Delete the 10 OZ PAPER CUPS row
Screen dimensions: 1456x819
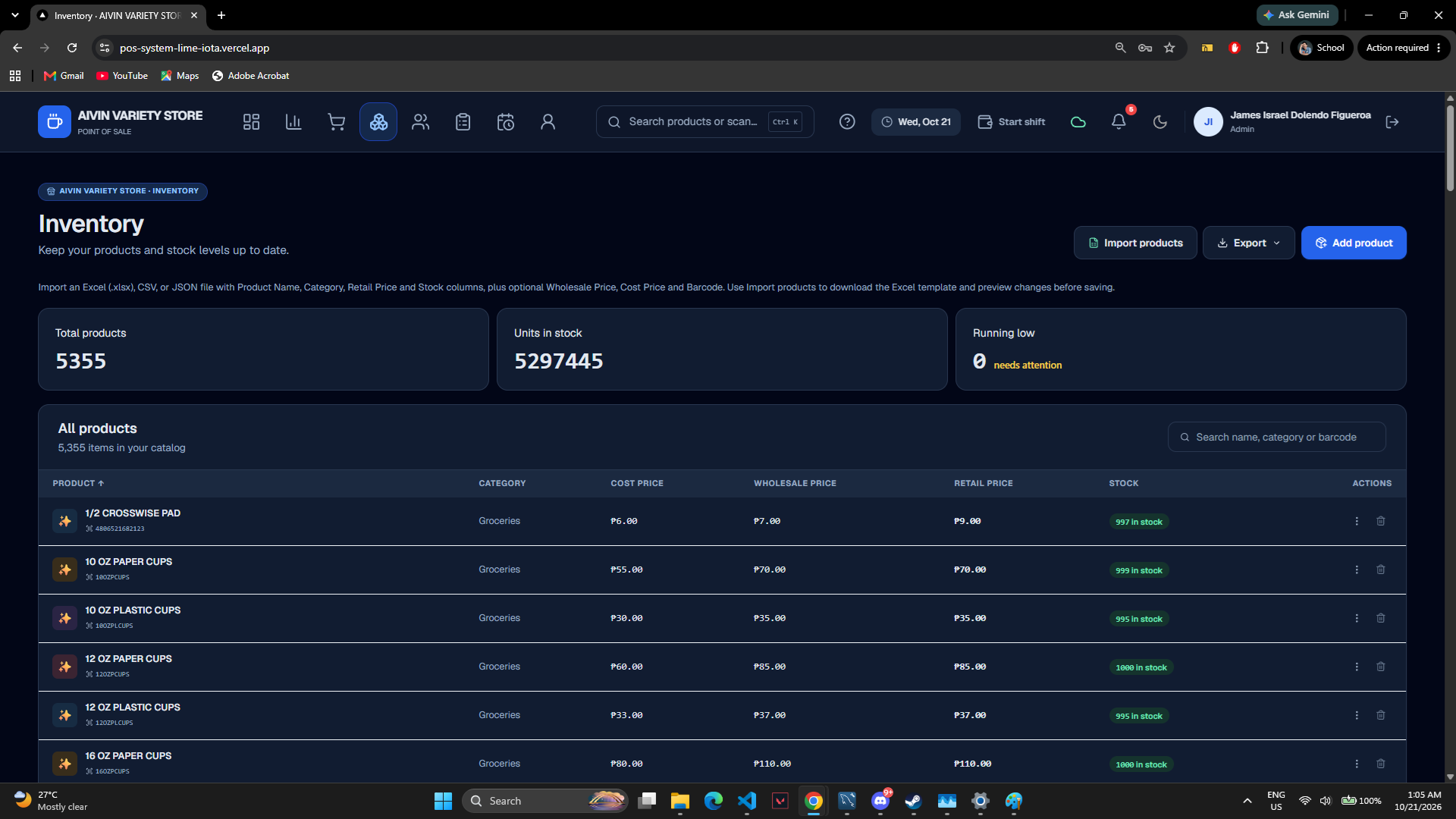[1381, 570]
